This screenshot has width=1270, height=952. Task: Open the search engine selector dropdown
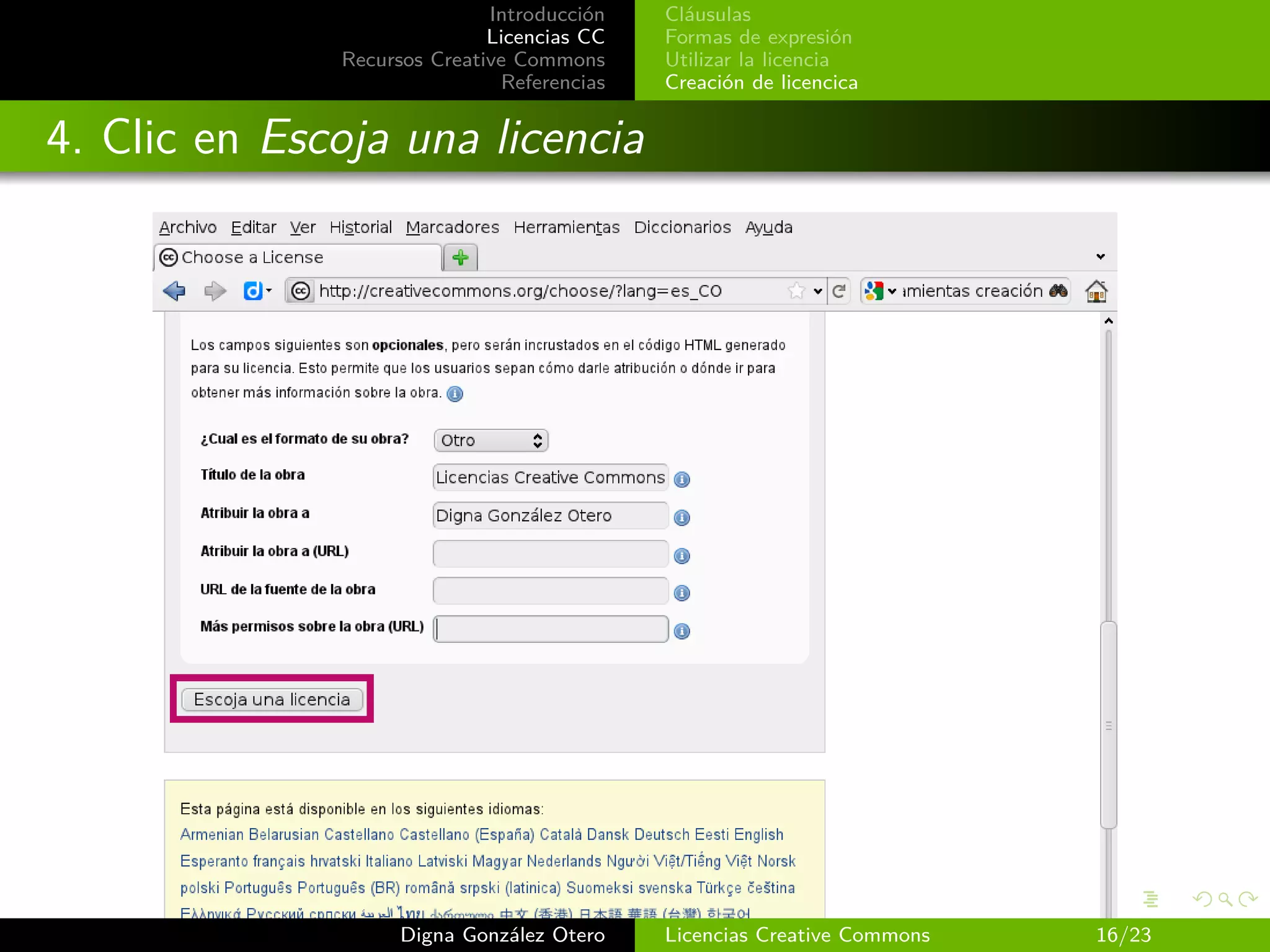tap(891, 291)
